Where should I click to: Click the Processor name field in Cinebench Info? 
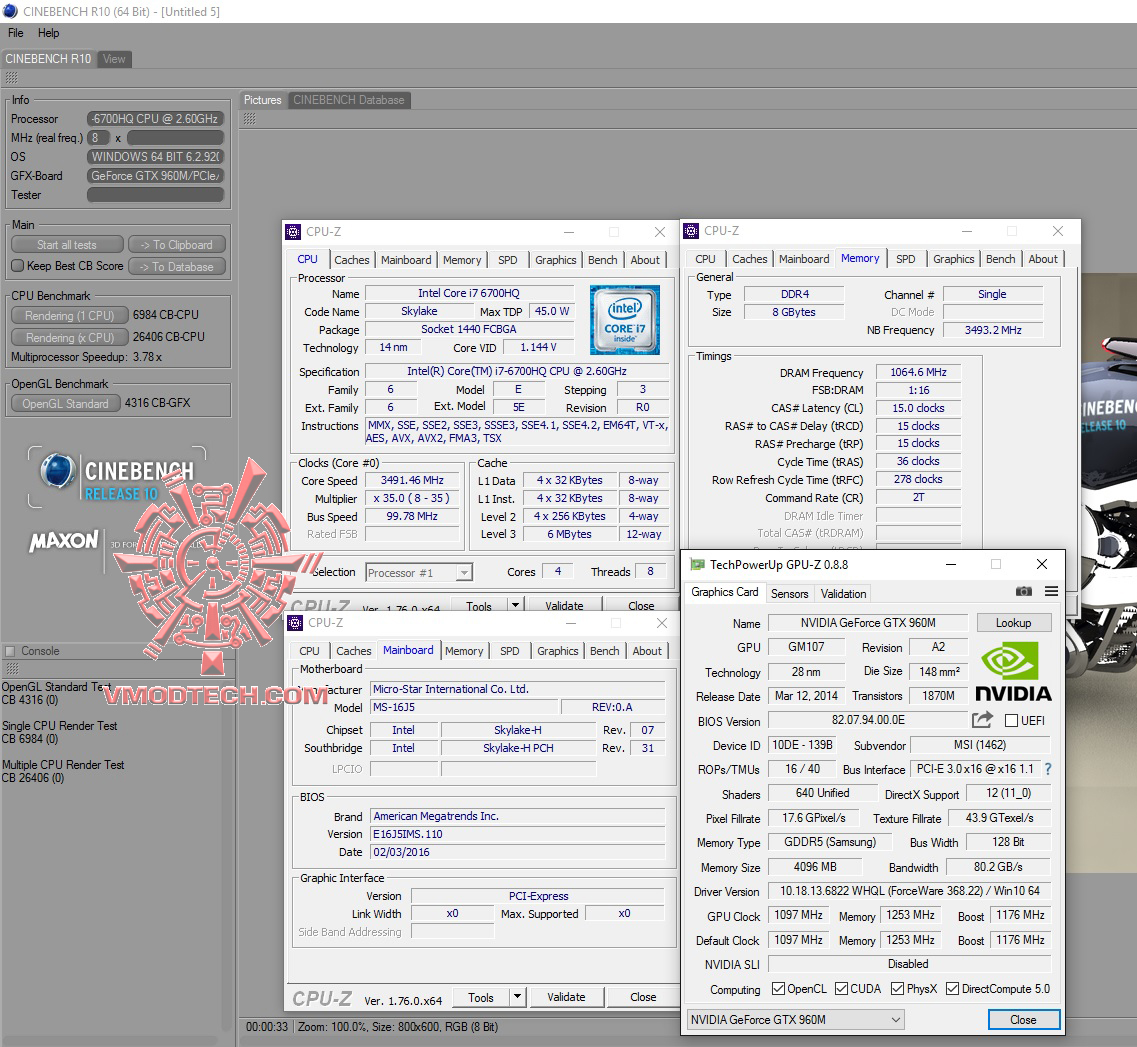click(x=155, y=118)
